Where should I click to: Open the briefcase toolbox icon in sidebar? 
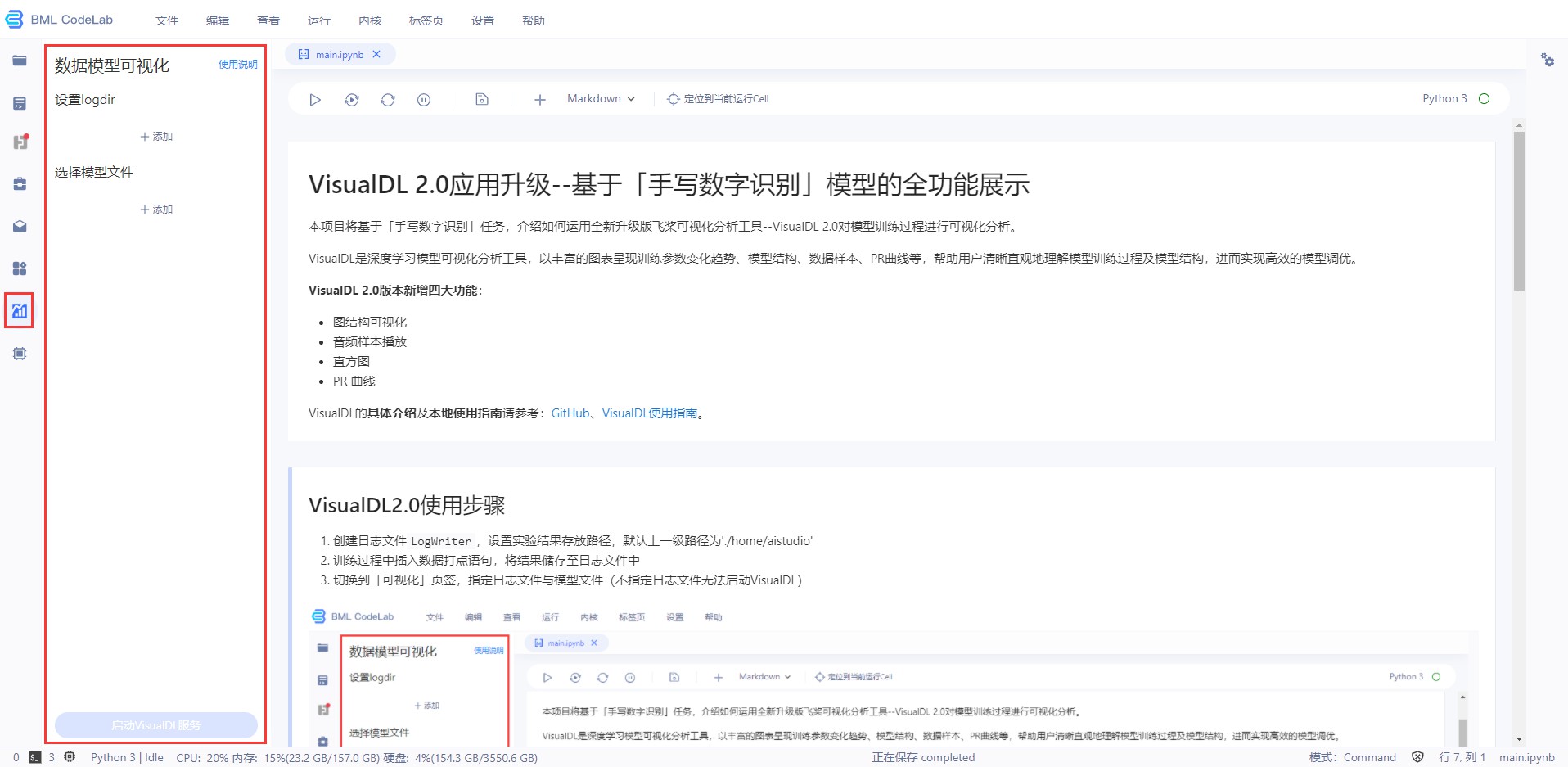(20, 184)
